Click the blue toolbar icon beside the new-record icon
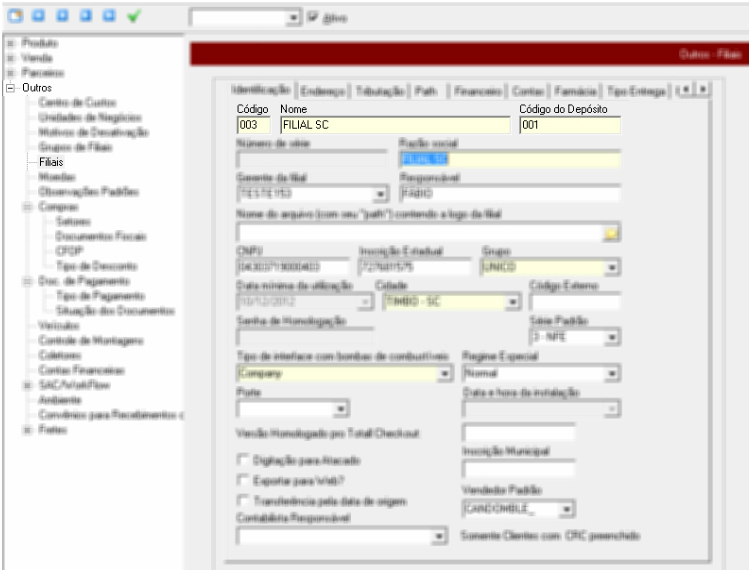Viewport: 750px width, 570px height. coord(39,16)
